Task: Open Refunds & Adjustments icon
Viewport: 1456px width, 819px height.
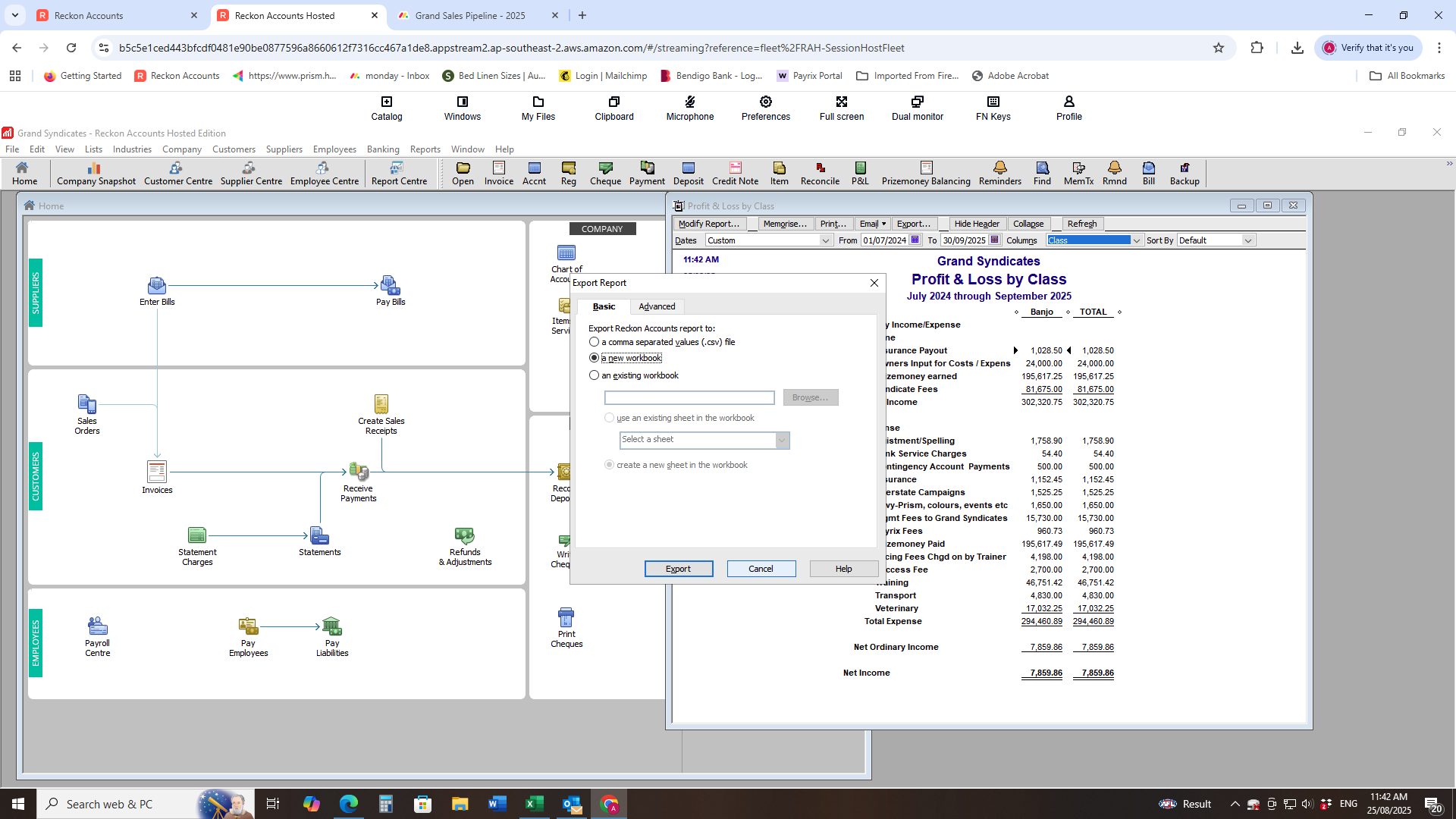Action: (x=465, y=546)
